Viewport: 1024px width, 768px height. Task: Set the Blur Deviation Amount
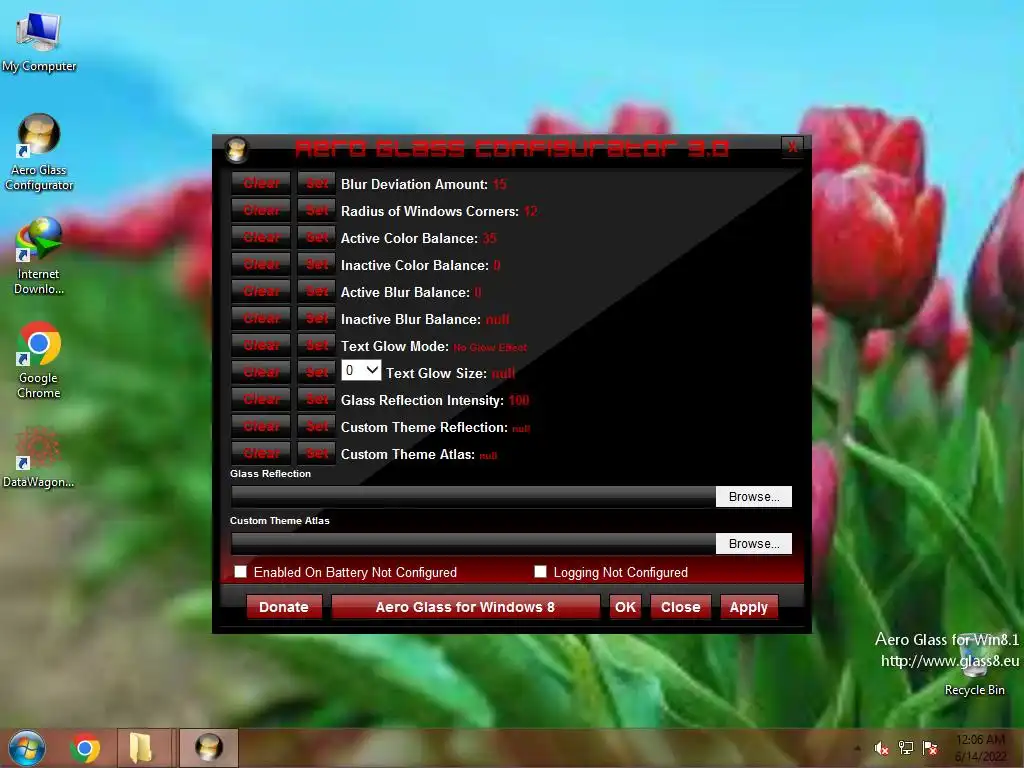pos(317,184)
